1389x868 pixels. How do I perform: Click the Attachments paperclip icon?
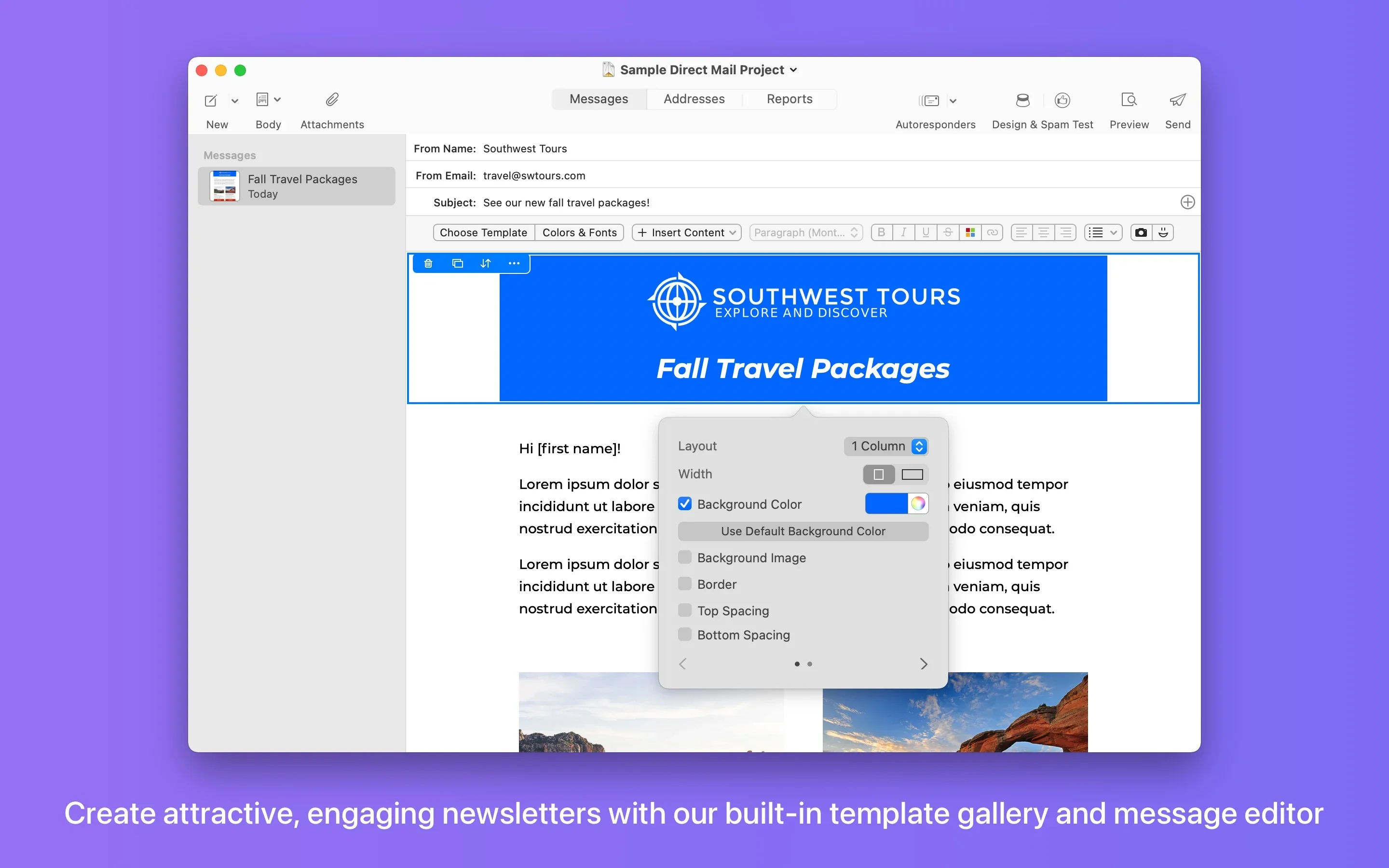[332, 100]
